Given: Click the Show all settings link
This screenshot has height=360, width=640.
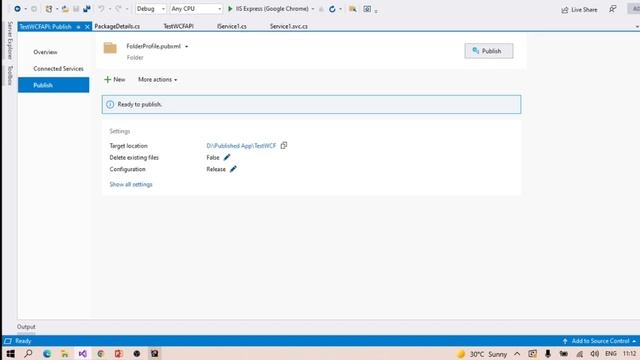Looking at the screenshot, I should click(131, 184).
